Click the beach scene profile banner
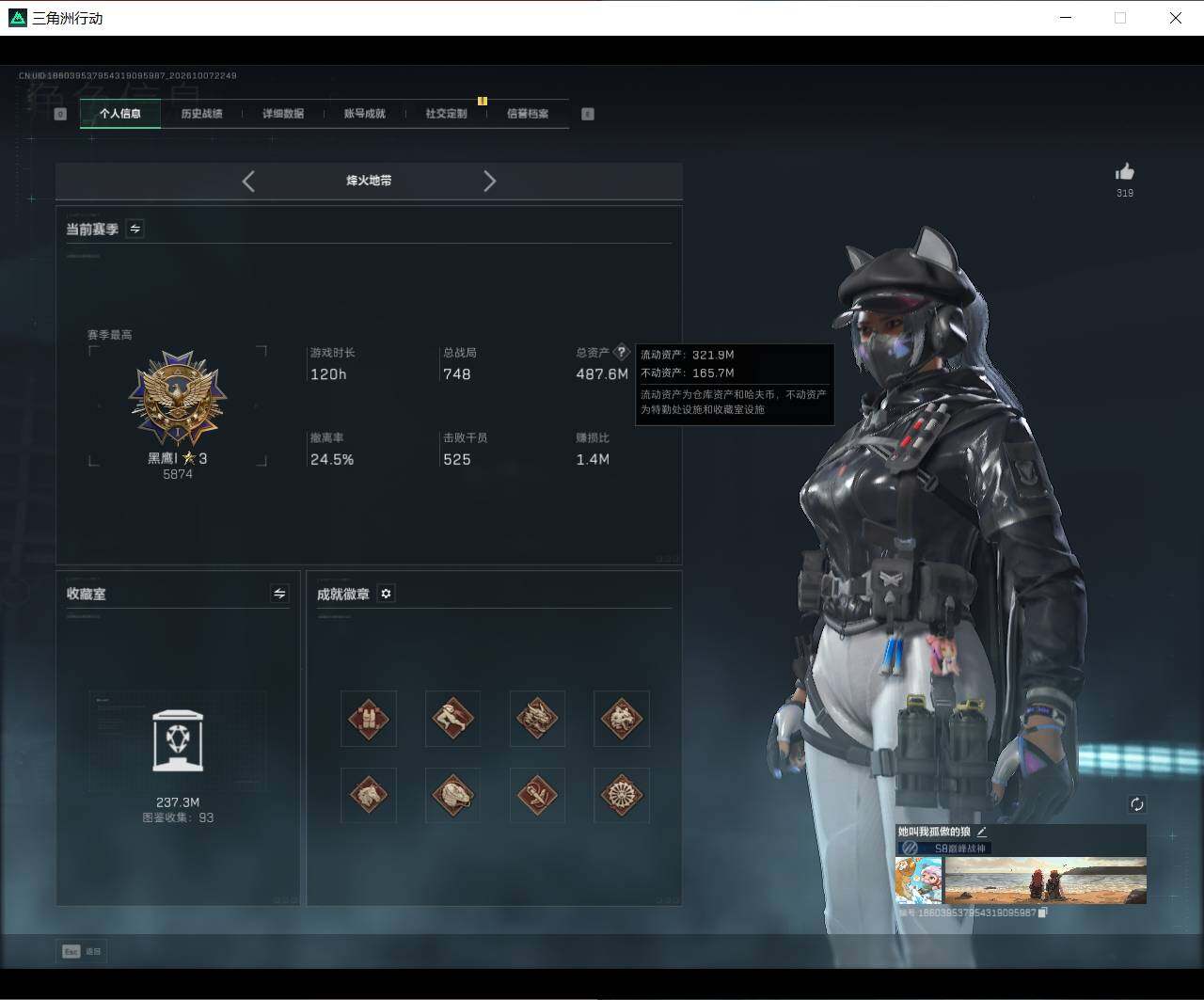 coord(1045,880)
